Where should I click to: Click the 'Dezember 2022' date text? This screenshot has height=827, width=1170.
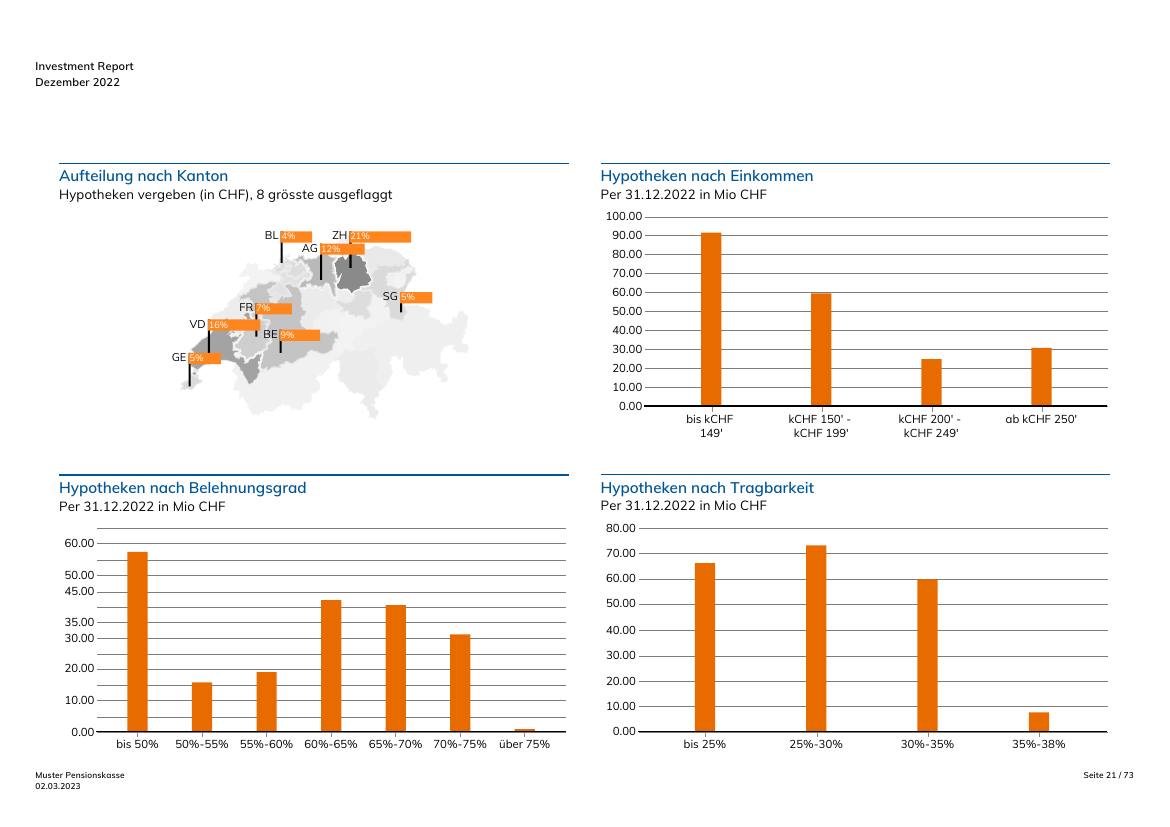tap(77, 82)
